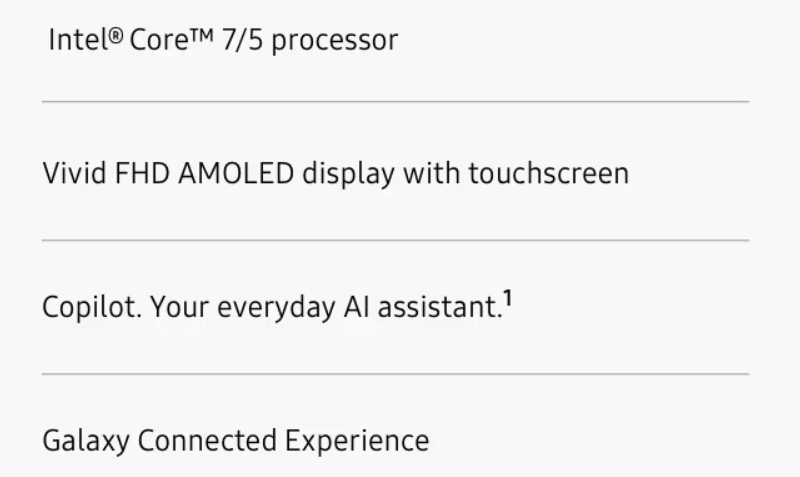Click the trademark symbol after Core
This screenshot has width=800, height=477.
click(201, 34)
